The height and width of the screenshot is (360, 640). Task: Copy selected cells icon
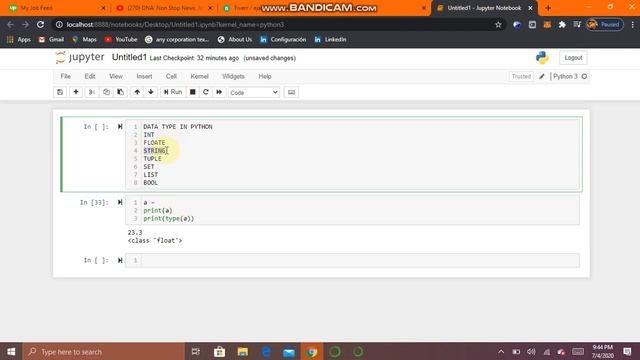[106, 92]
